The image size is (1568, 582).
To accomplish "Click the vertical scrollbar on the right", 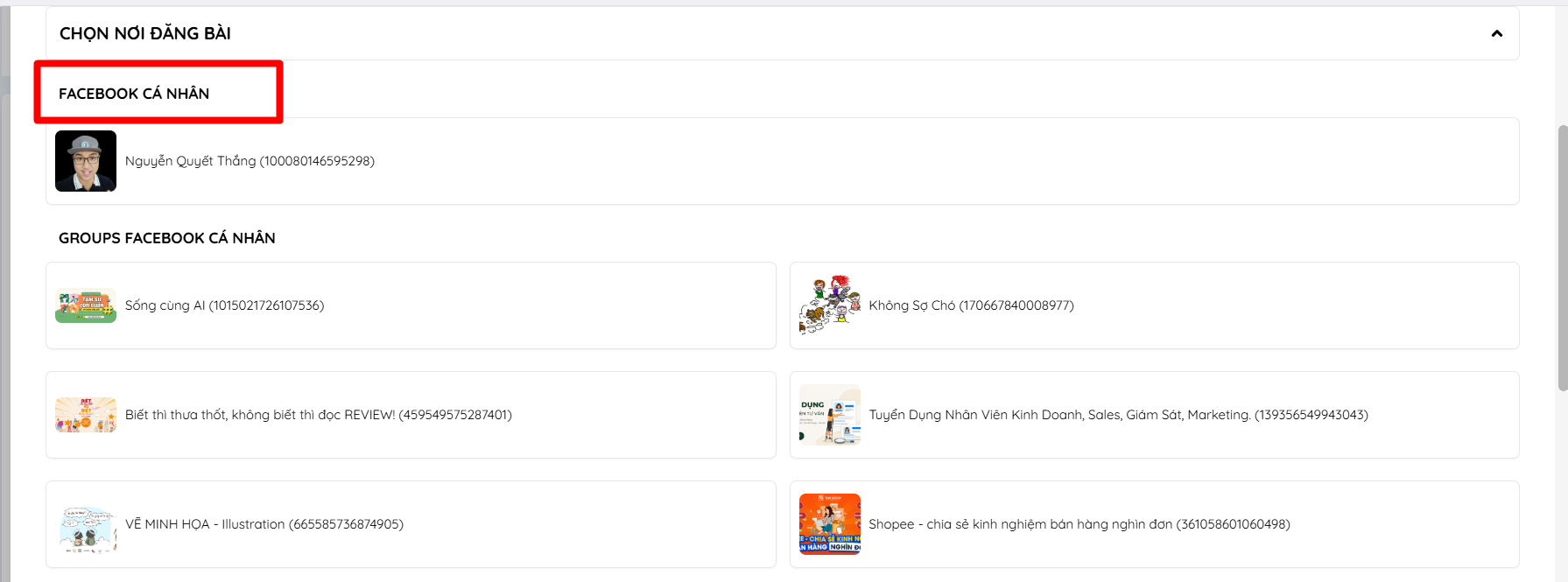I will (x=1562, y=258).
